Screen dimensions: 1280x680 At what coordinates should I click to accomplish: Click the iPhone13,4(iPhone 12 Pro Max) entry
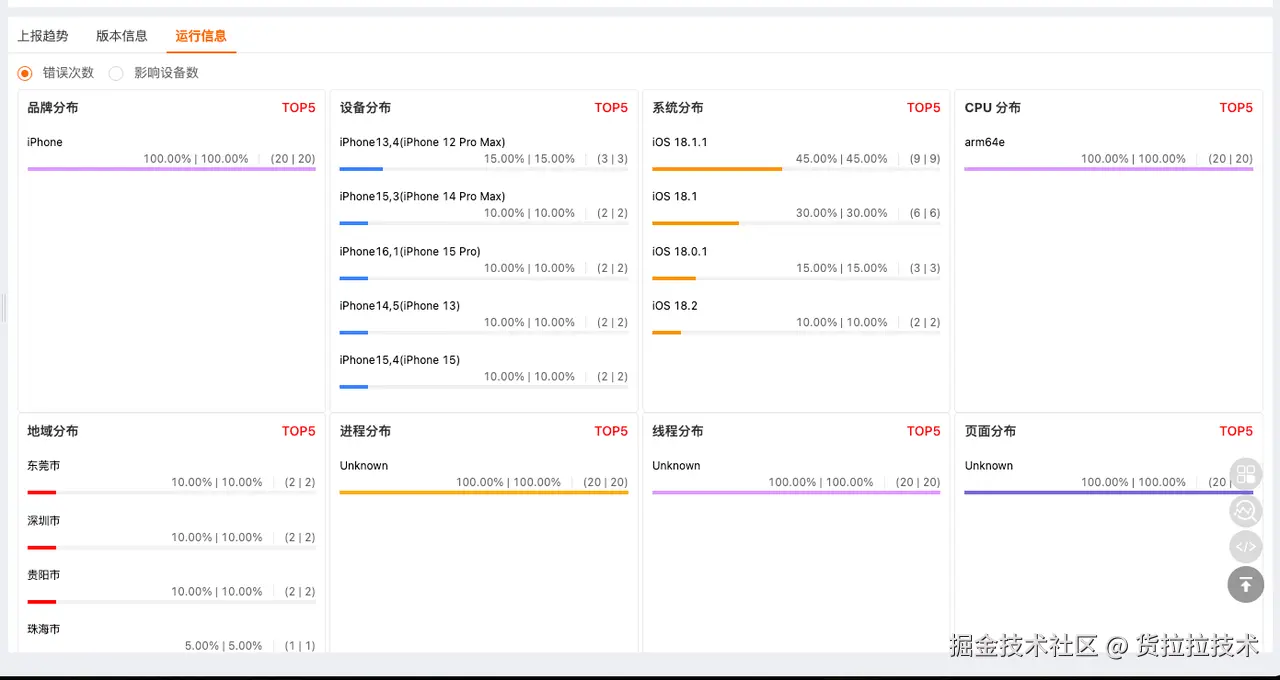[x=422, y=142]
